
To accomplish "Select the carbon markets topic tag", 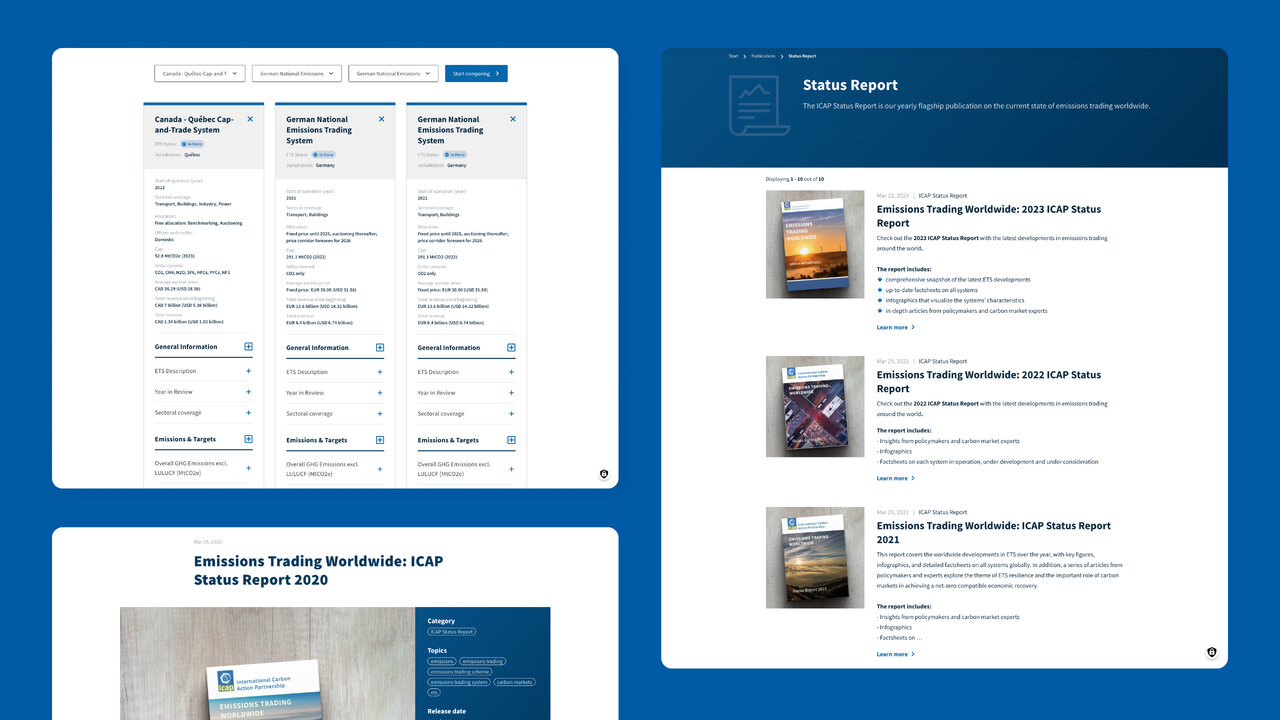I will coord(515,682).
